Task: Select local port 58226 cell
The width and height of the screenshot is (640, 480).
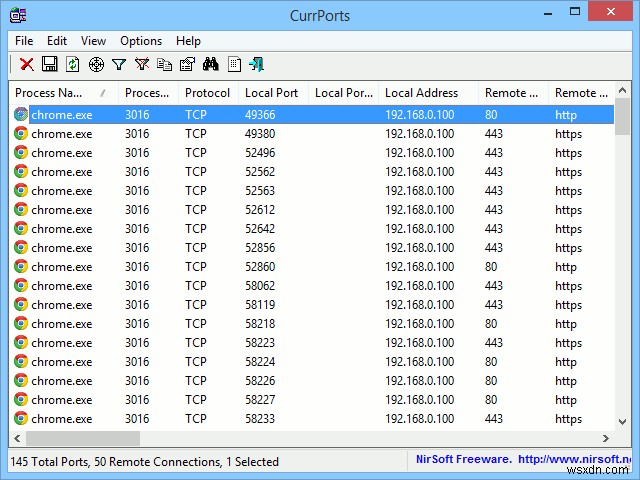Action: point(260,380)
